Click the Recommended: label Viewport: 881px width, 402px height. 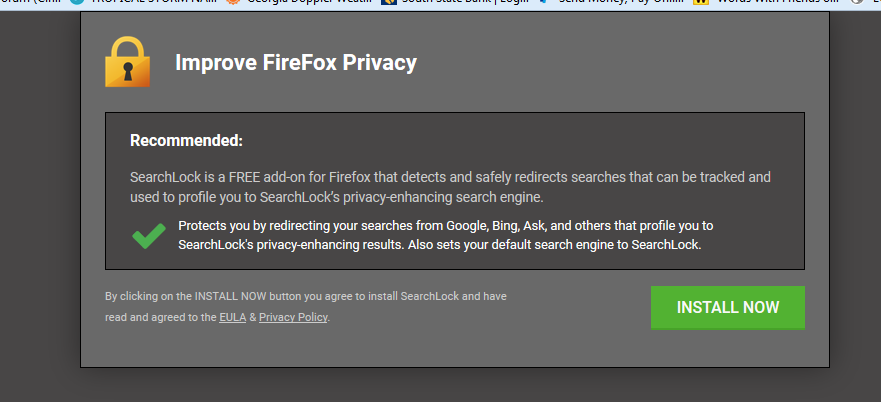click(187, 141)
